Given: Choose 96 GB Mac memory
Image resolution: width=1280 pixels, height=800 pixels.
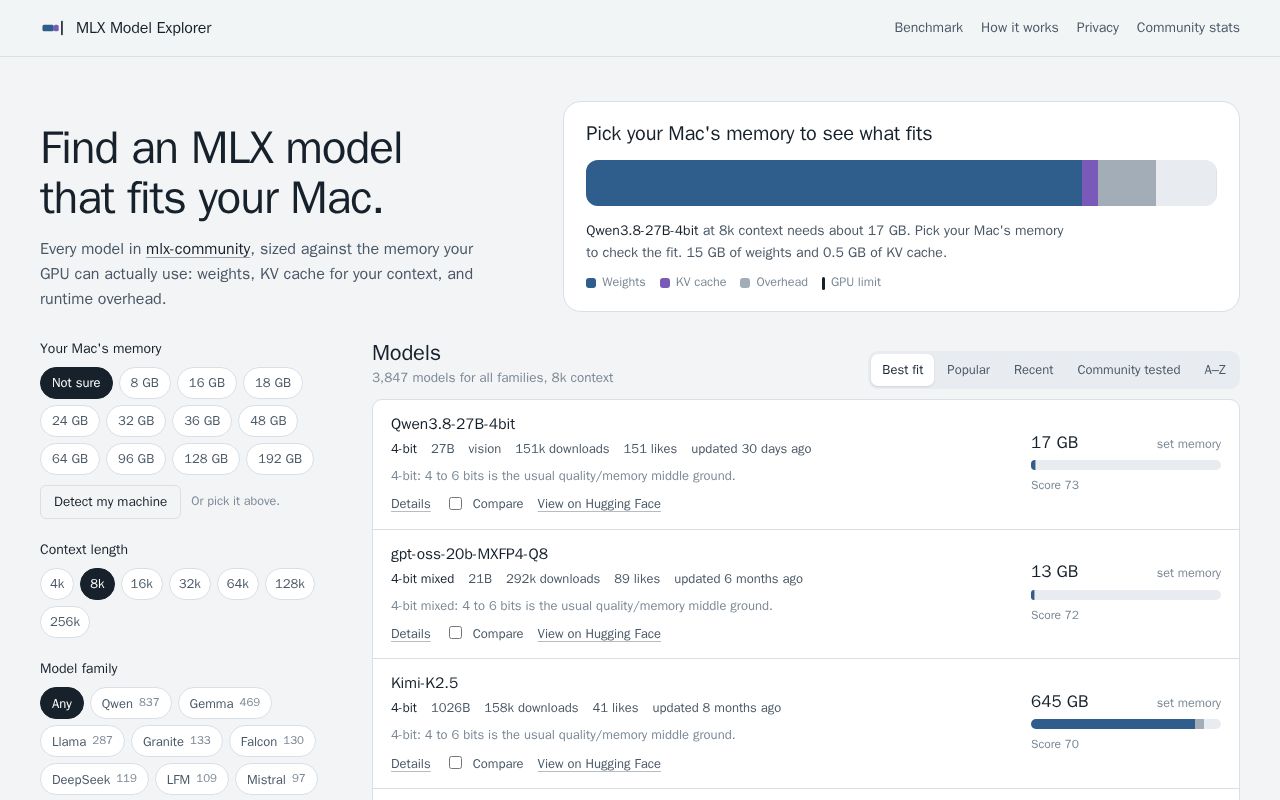Looking at the screenshot, I should [136, 459].
